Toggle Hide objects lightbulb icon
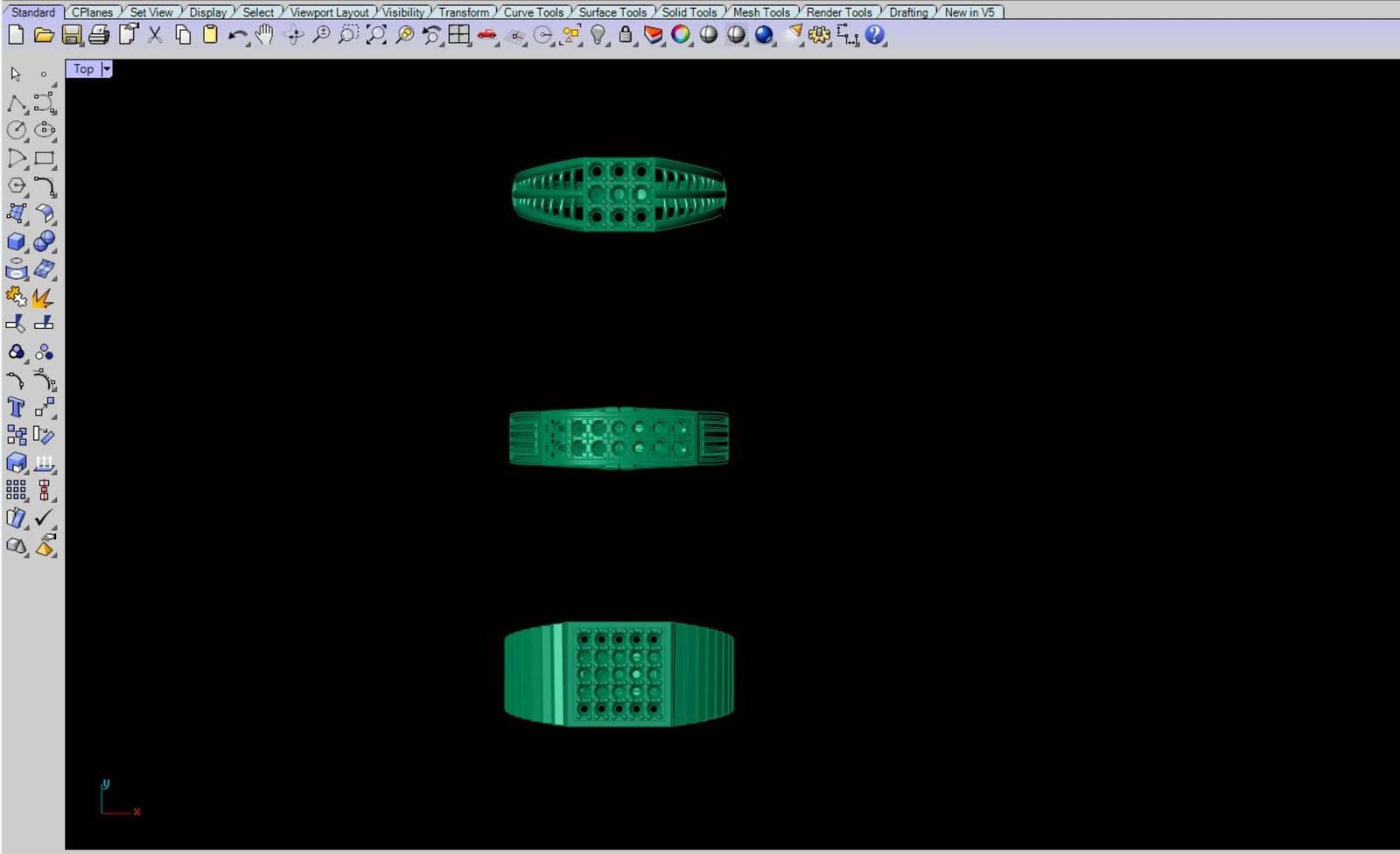This screenshot has width=1400, height=854. click(x=598, y=35)
